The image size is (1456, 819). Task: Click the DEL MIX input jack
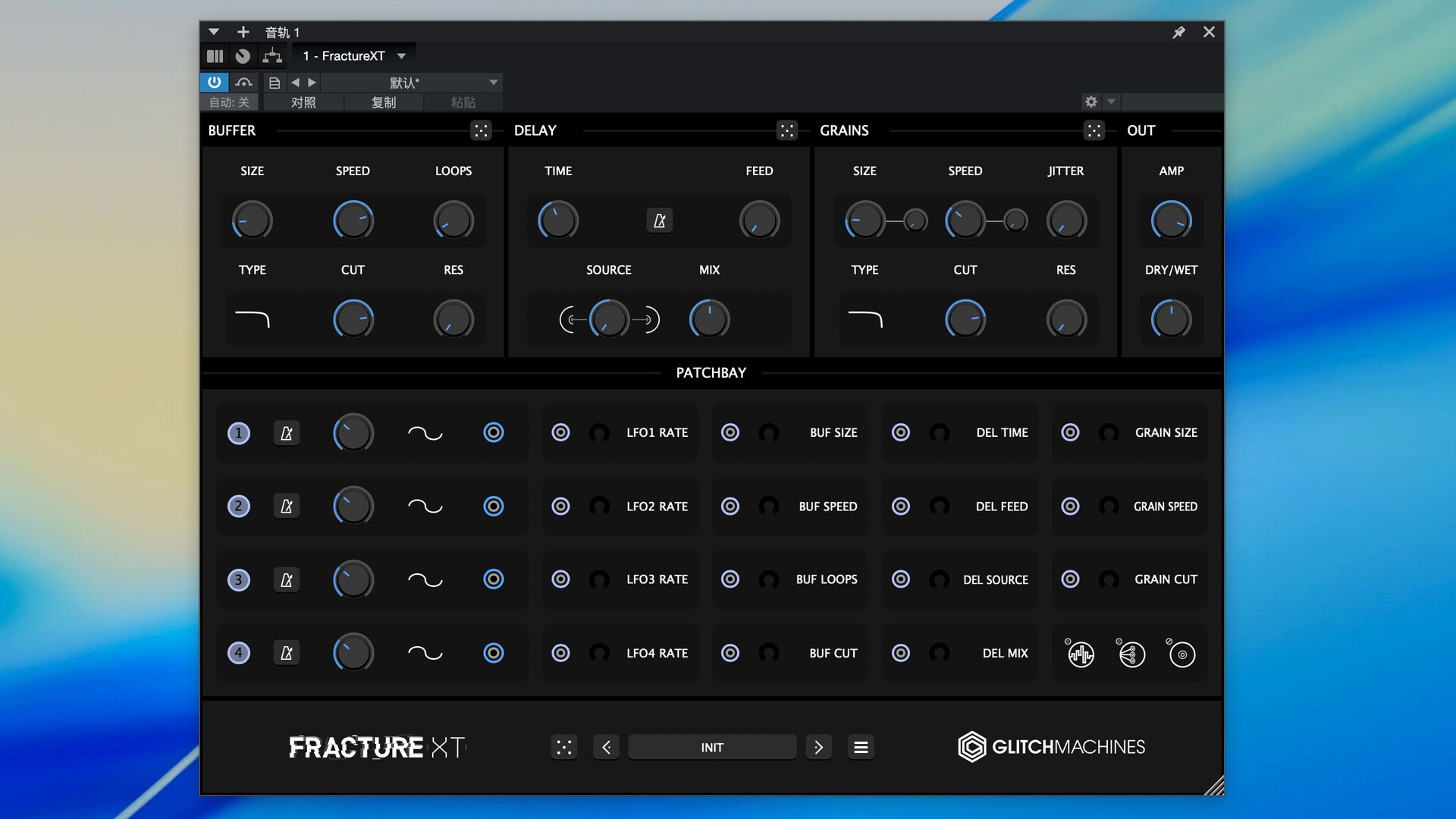click(x=900, y=652)
